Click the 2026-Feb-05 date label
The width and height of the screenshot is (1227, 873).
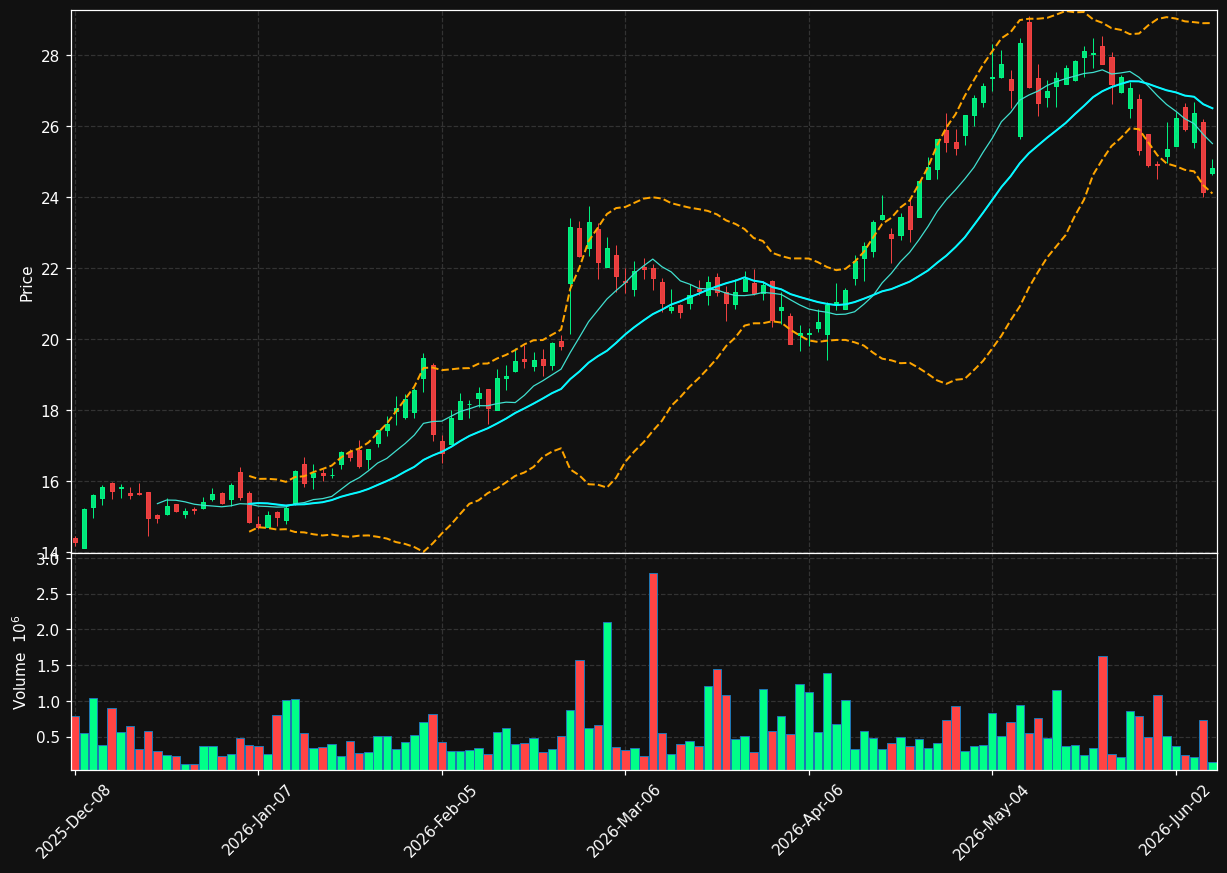click(x=441, y=821)
